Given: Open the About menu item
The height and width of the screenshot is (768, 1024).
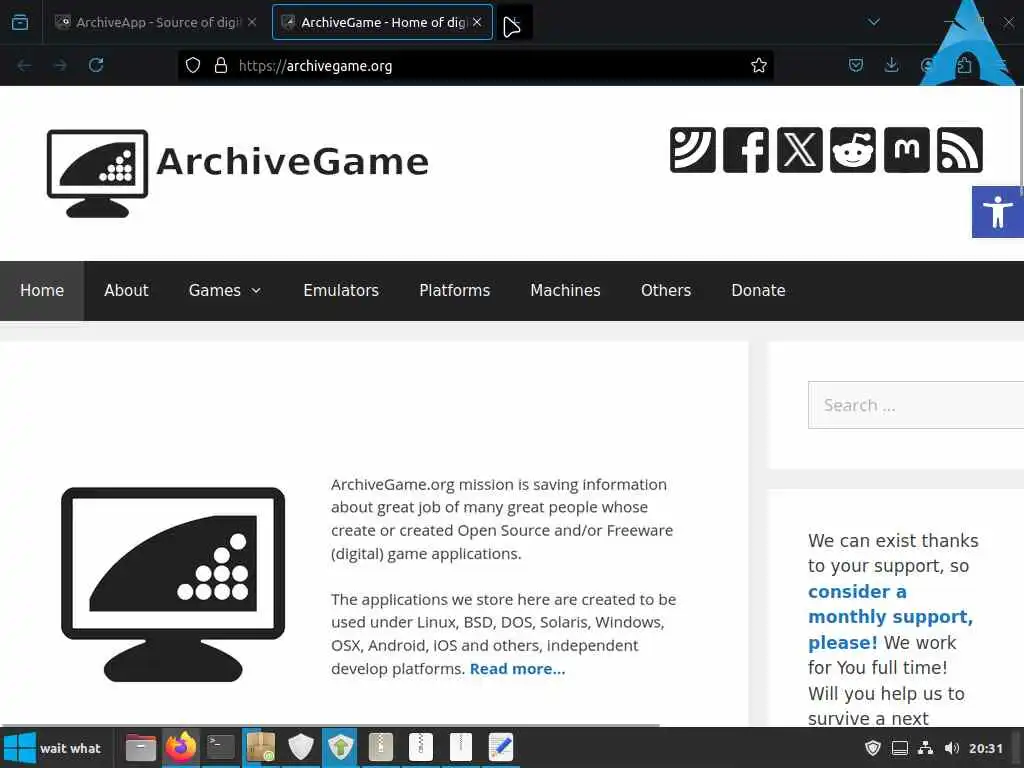Looking at the screenshot, I should click(x=126, y=291).
